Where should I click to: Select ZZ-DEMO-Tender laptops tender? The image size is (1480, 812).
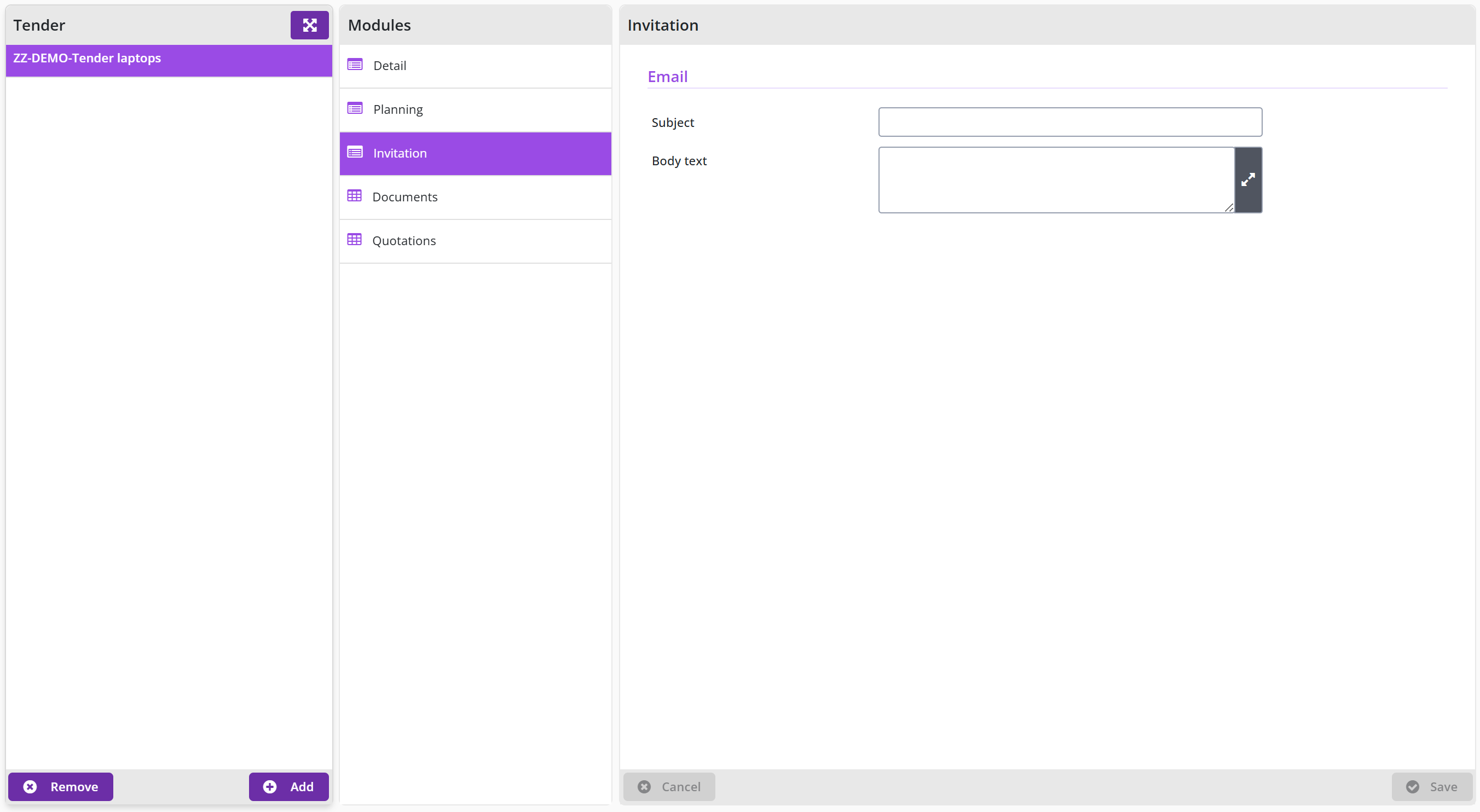pos(169,60)
